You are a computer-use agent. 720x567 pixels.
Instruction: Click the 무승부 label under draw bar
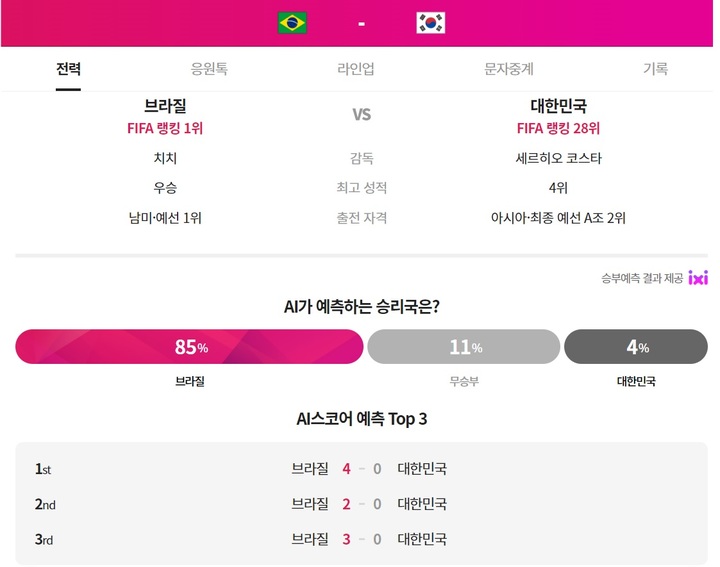[464, 381]
